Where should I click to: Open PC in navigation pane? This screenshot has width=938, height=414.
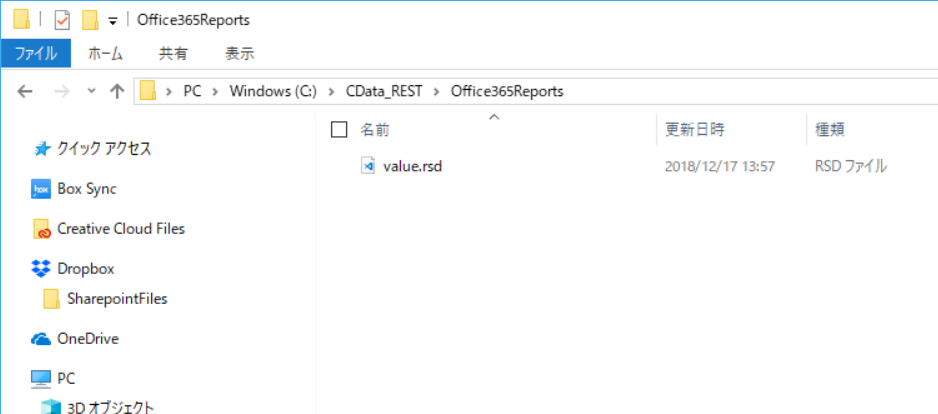coord(66,378)
